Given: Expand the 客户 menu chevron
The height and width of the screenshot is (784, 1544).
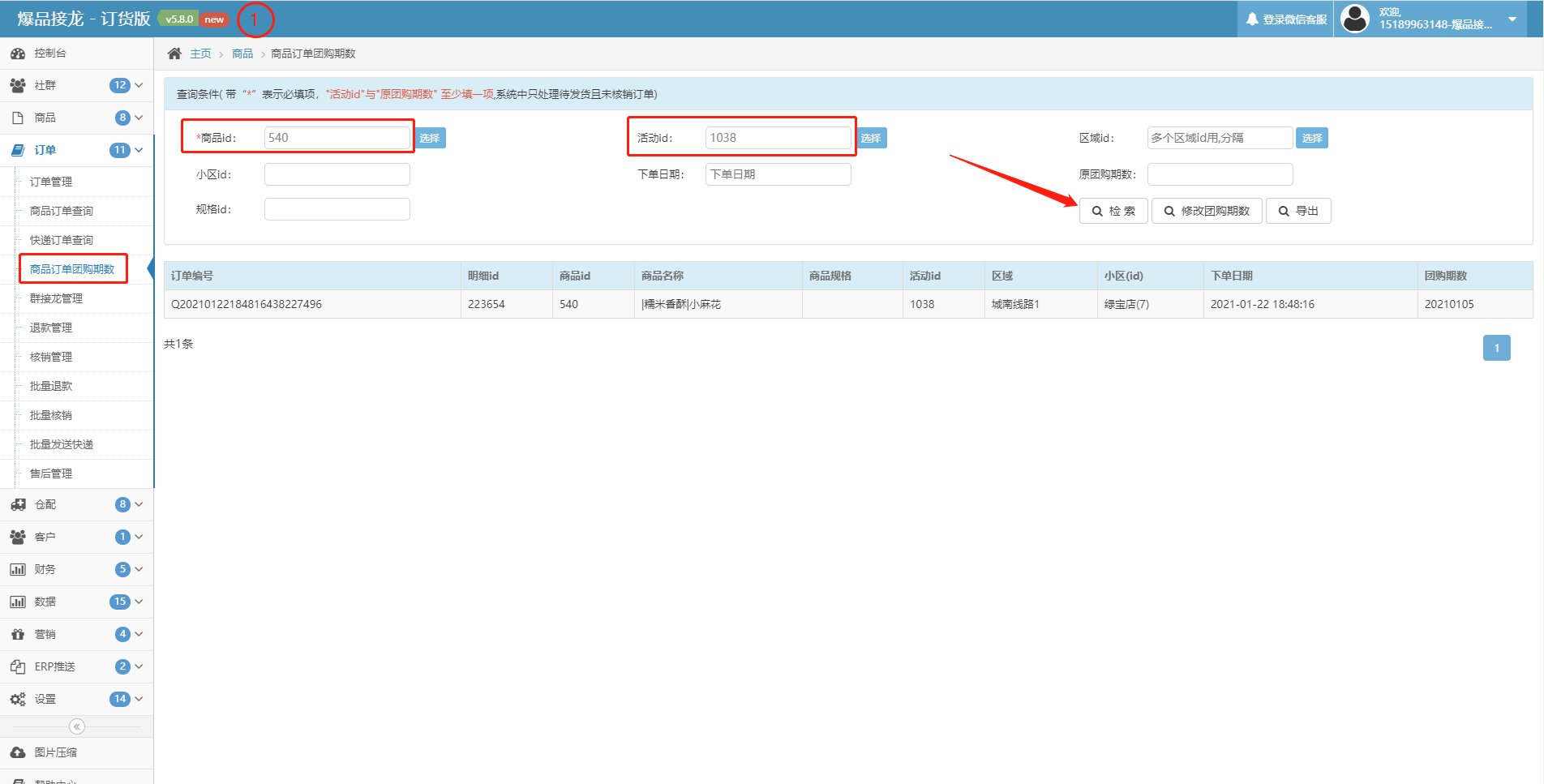Looking at the screenshot, I should (139, 537).
